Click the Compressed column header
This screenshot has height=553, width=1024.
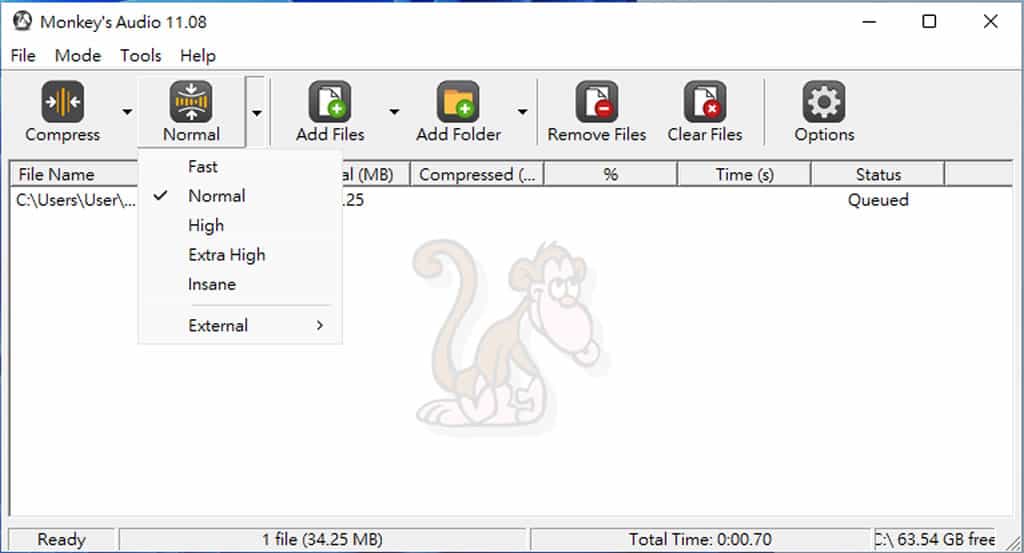pyautogui.click(x=477, y=174)
